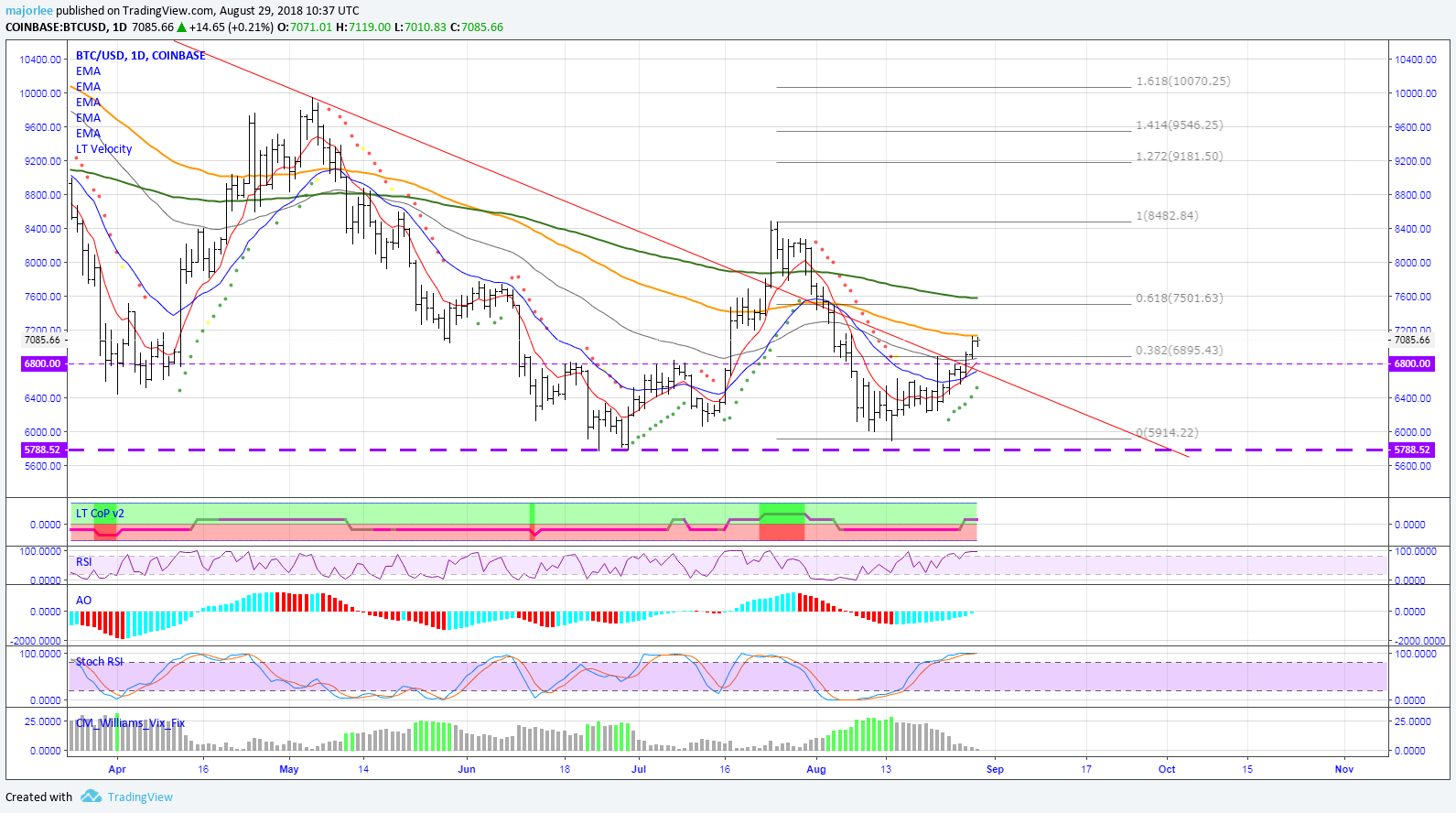The width and height of the screenshot is (1456, 813).
Task: Click the Stoch RSI pane label
Action: point(99,662)
